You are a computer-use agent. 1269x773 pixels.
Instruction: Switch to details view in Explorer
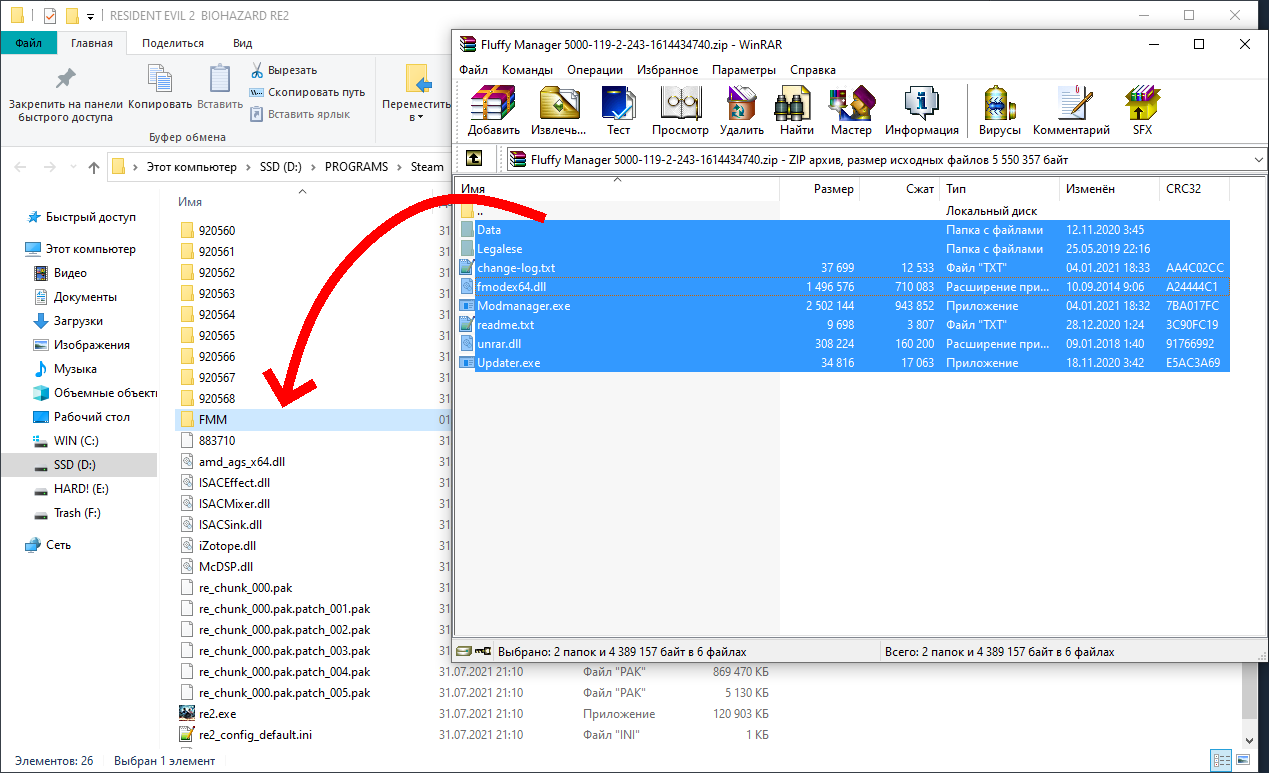point(1220,760)
